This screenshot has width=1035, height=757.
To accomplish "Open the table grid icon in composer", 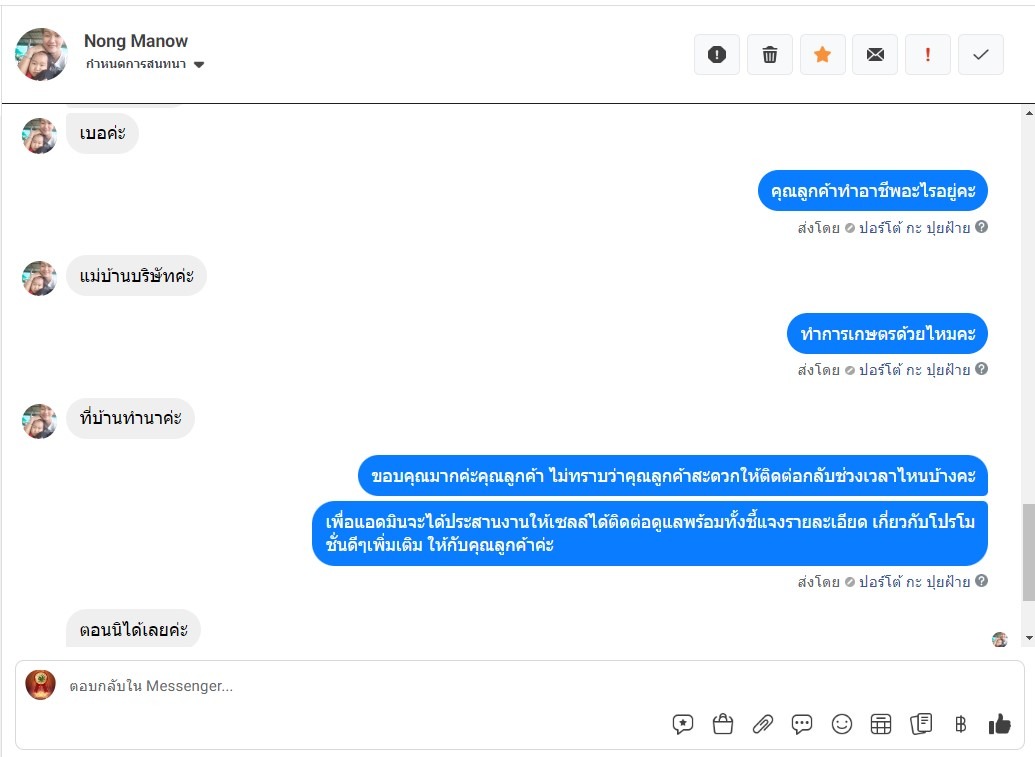I will tap(881, 724).
